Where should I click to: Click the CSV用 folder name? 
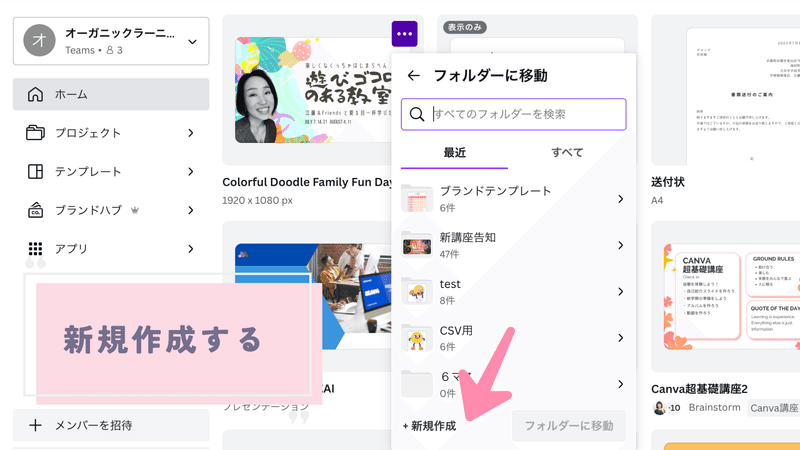(456, 331)
